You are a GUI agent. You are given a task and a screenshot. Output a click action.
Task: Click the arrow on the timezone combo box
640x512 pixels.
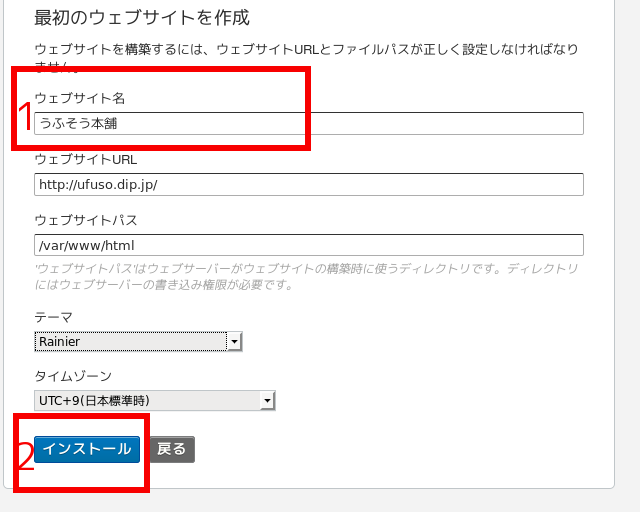[x=266, y=401]
